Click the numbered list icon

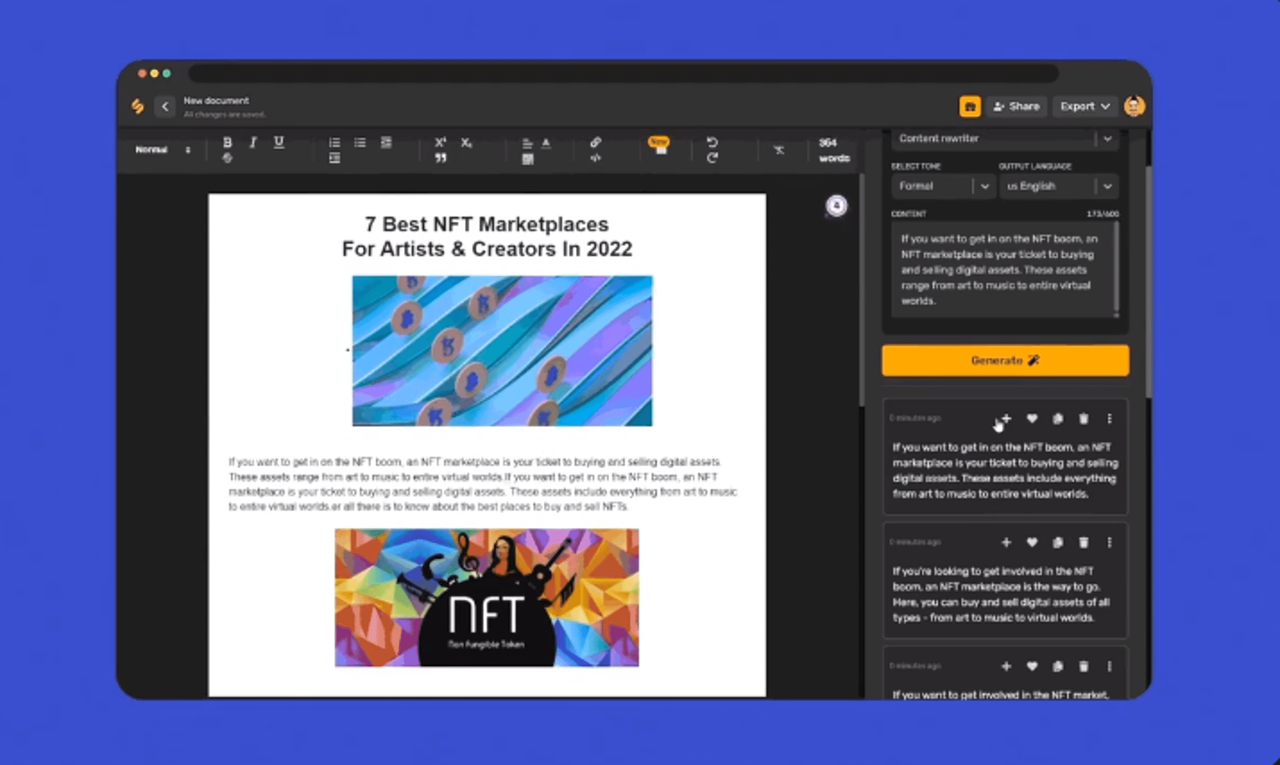pyautogui.click(x=334, y=143)
